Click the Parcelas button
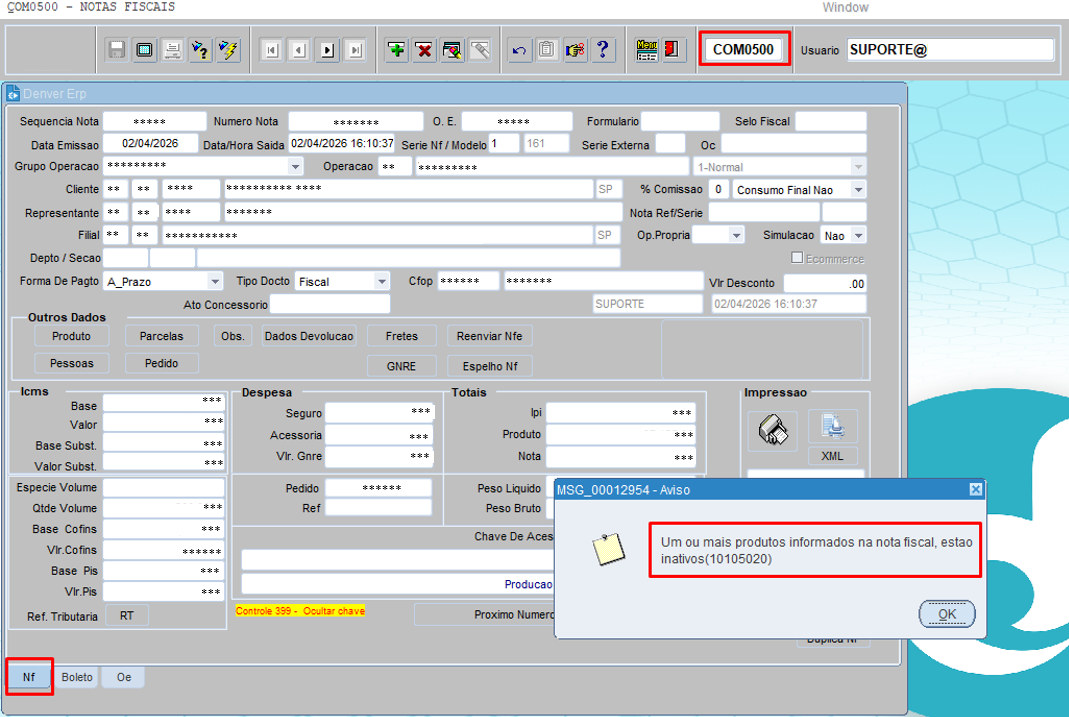 click(161, 336)
